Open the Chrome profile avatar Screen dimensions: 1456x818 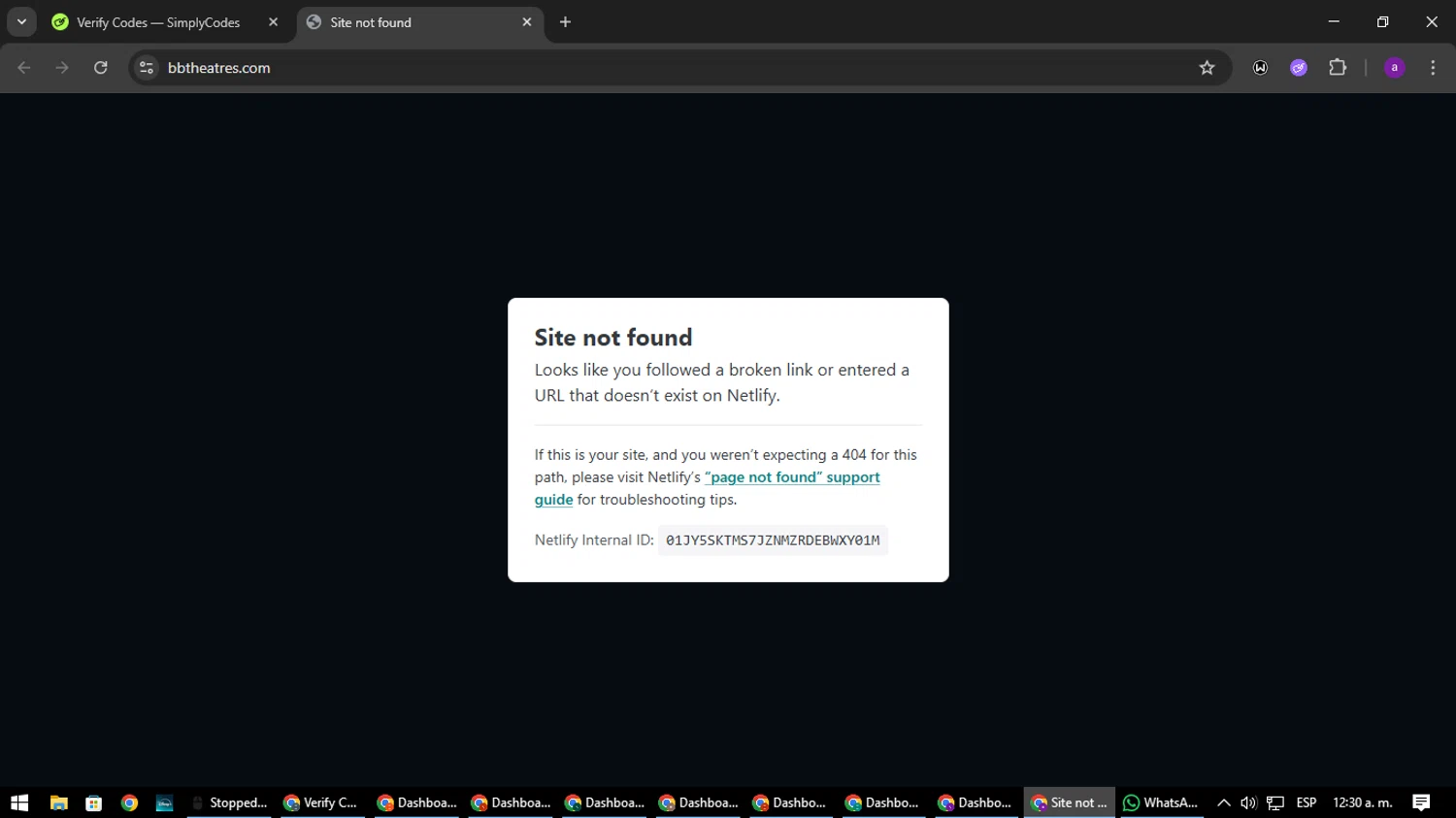coord(1394,68)
